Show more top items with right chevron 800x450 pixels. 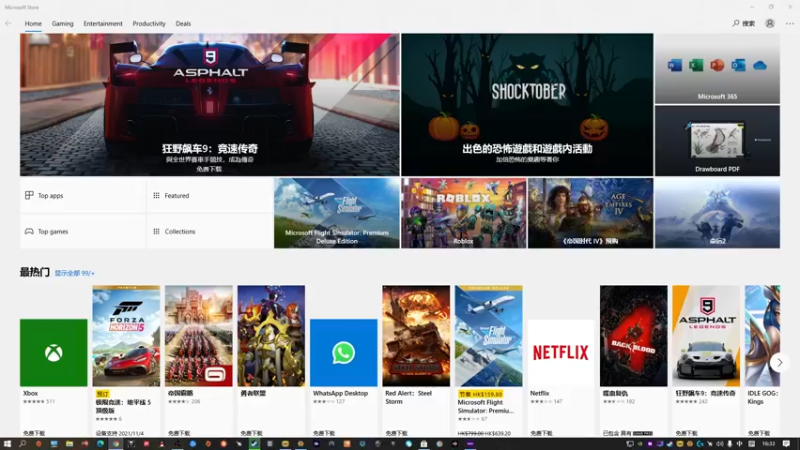pos(780,362)
